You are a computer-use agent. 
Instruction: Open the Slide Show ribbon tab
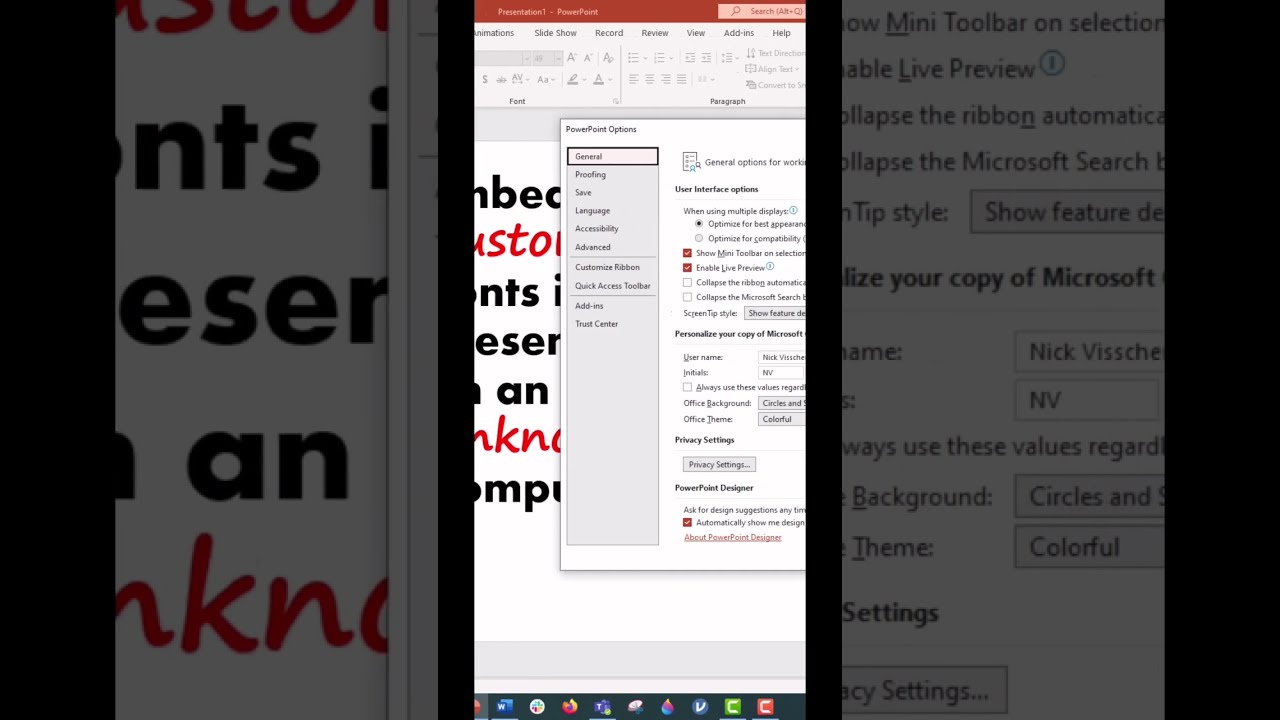coord(555,33)
